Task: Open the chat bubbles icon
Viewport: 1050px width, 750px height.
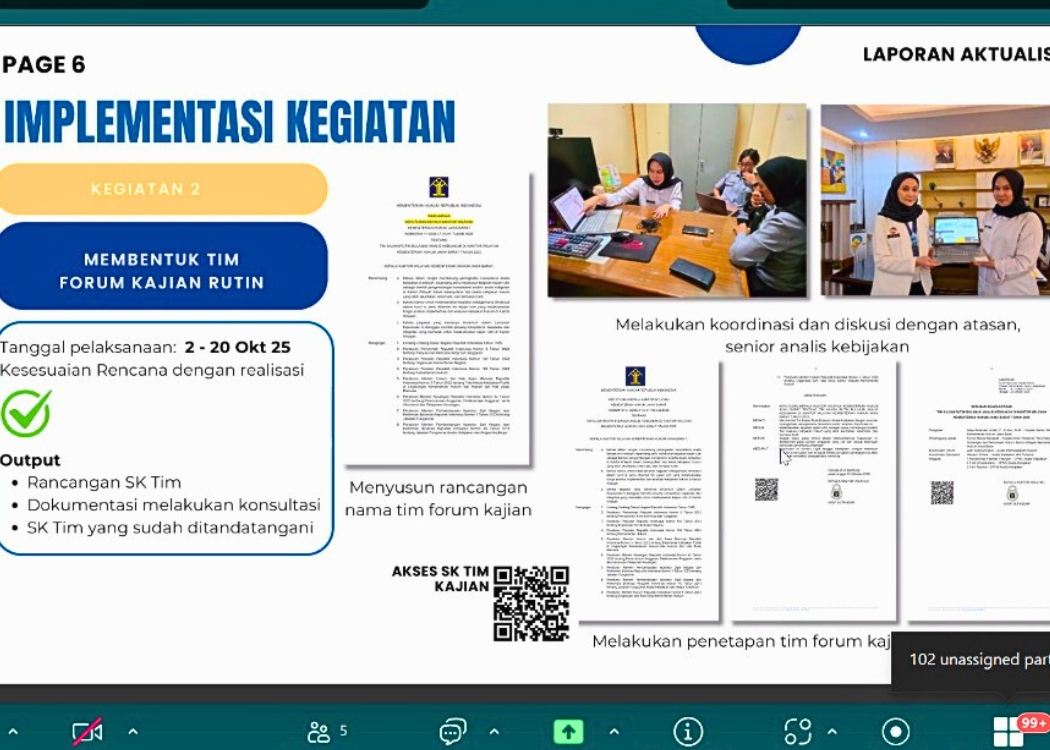Action: (453, 731)
